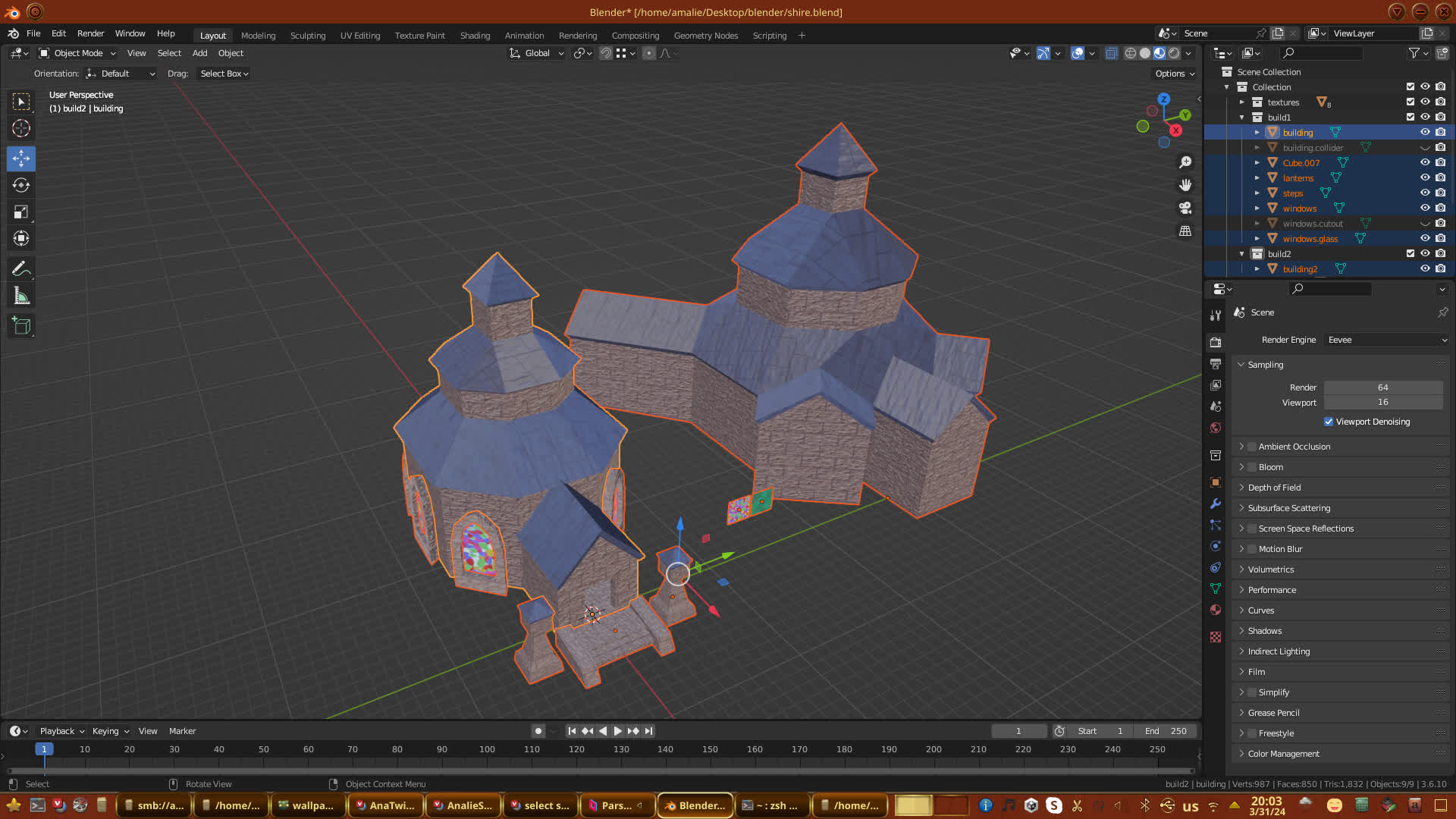Switch to the Shading workspace tab

pos(475,36)
